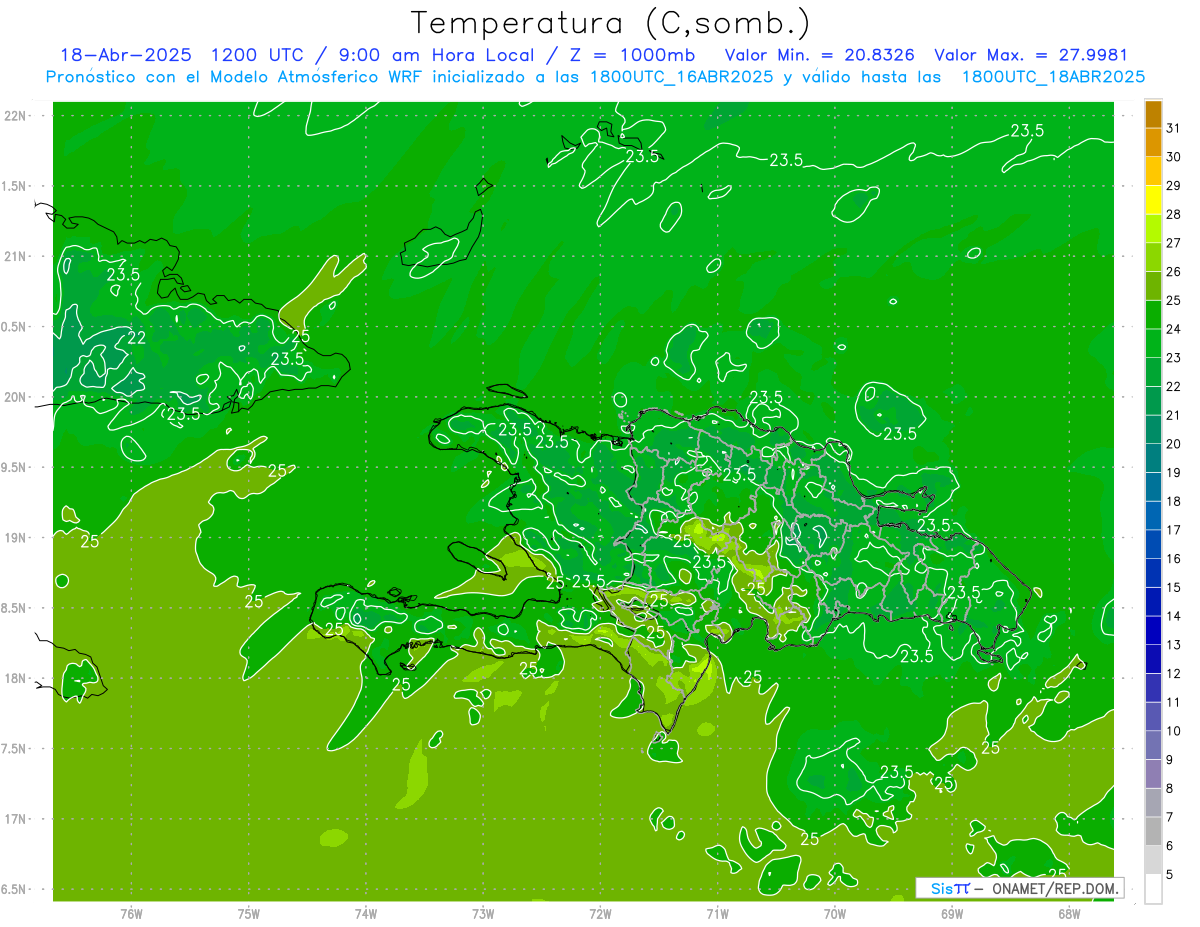Click the '75W' longitude axis label
Viewport: 1200px width, 927px height.
(x=249, y=913)
